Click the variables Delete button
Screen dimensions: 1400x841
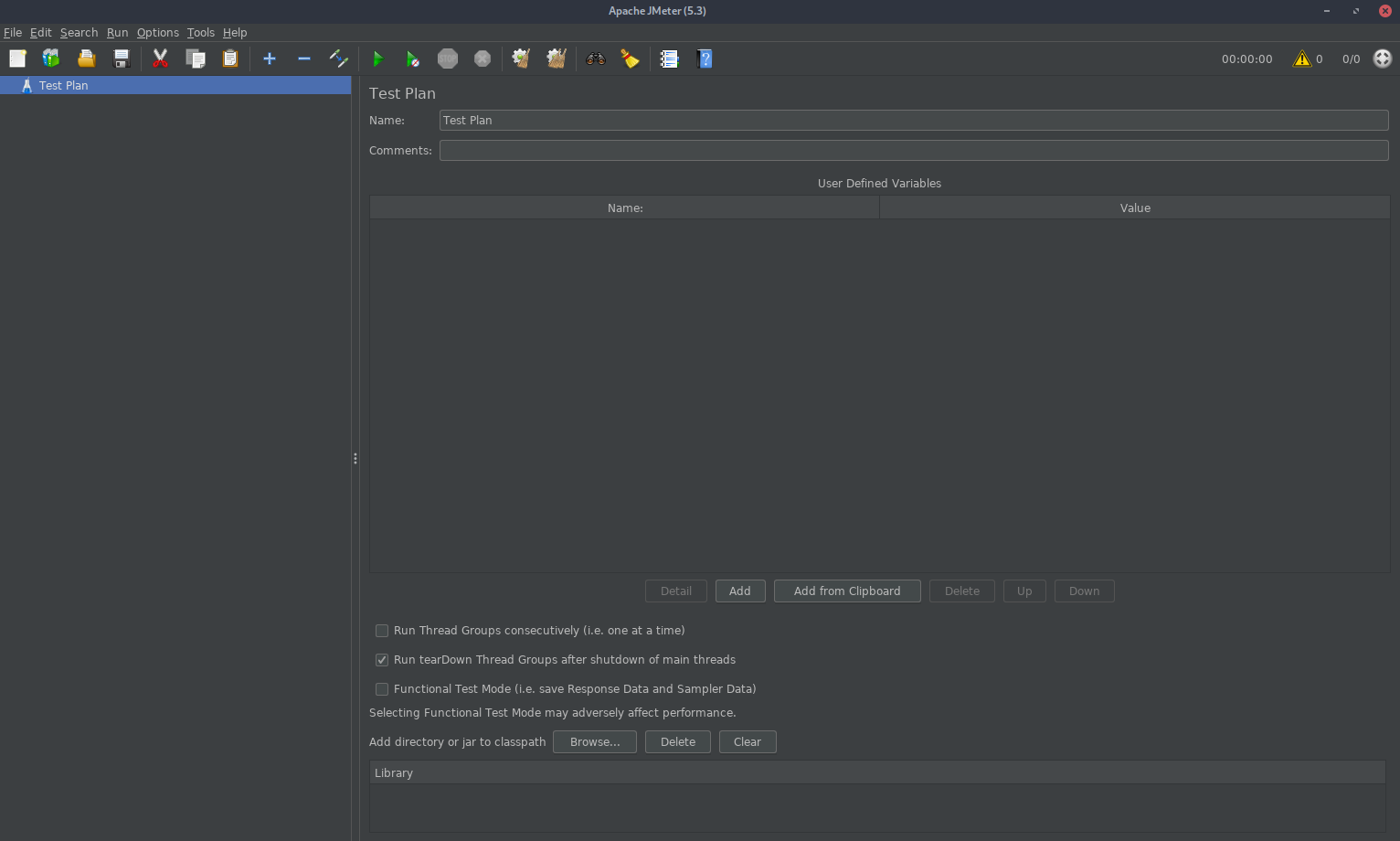pyautogui.click(x=962, y=591)
